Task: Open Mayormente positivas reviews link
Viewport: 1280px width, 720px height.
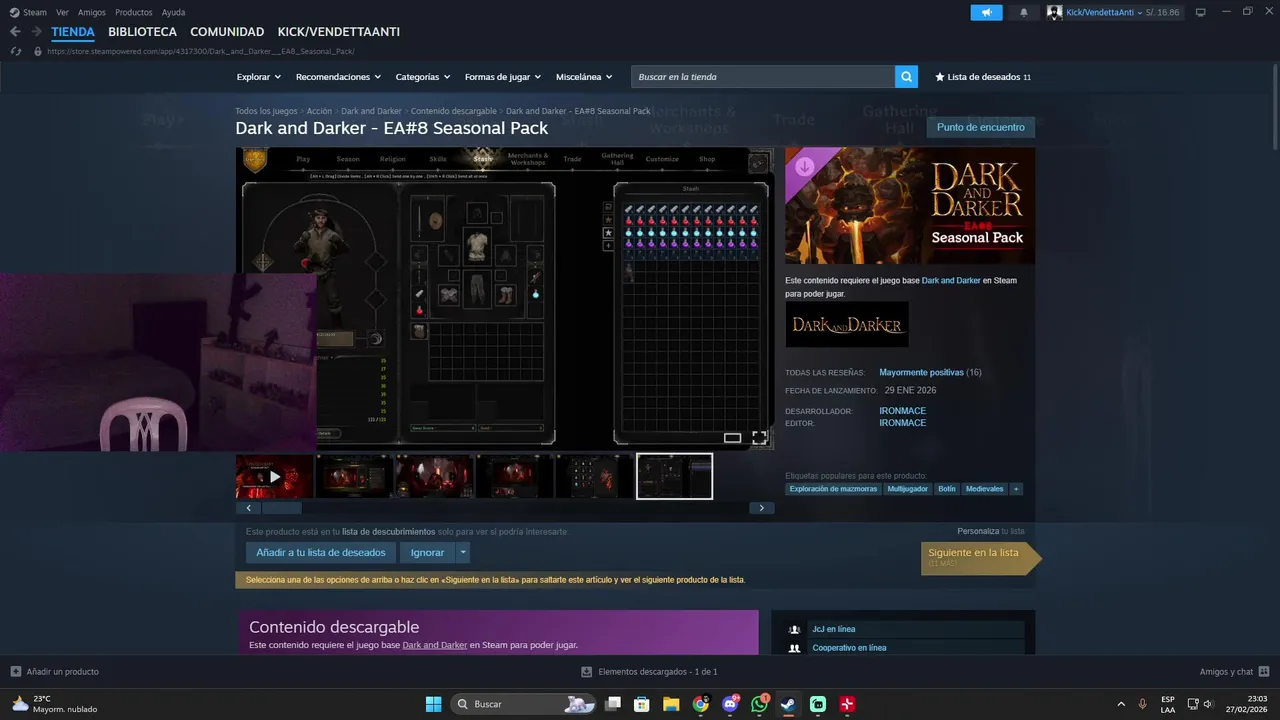Action: [921, 372]
